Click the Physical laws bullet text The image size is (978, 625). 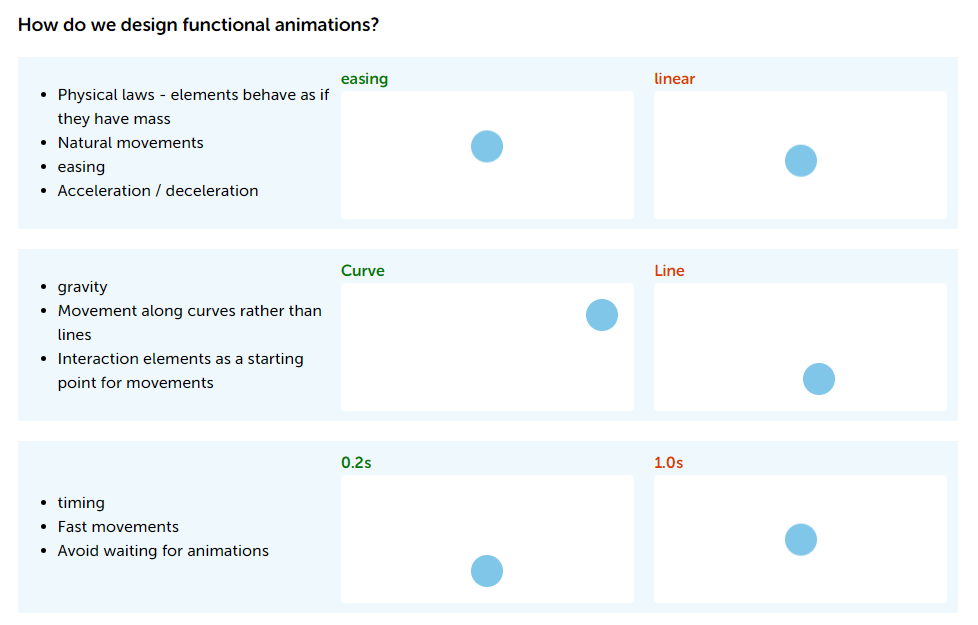(193, 107)
